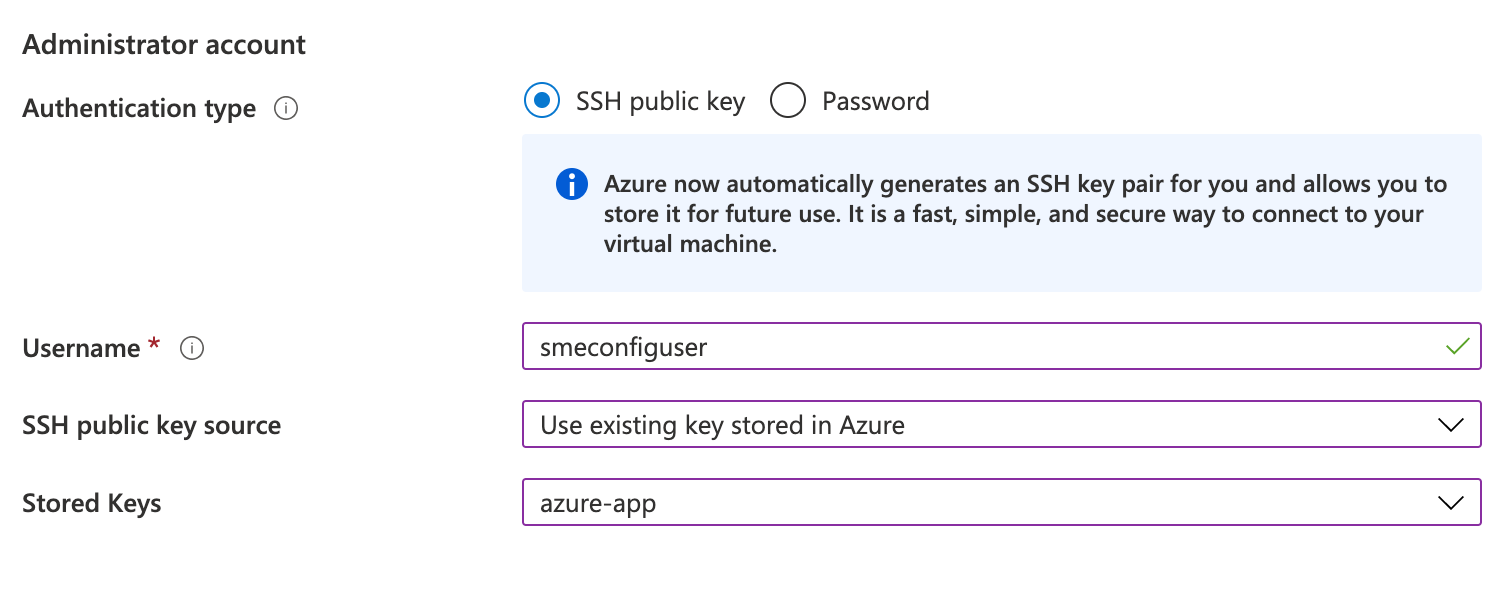Click info icon next to Username
Viewport: 1500px width, 590px height.
coord(192,348)
